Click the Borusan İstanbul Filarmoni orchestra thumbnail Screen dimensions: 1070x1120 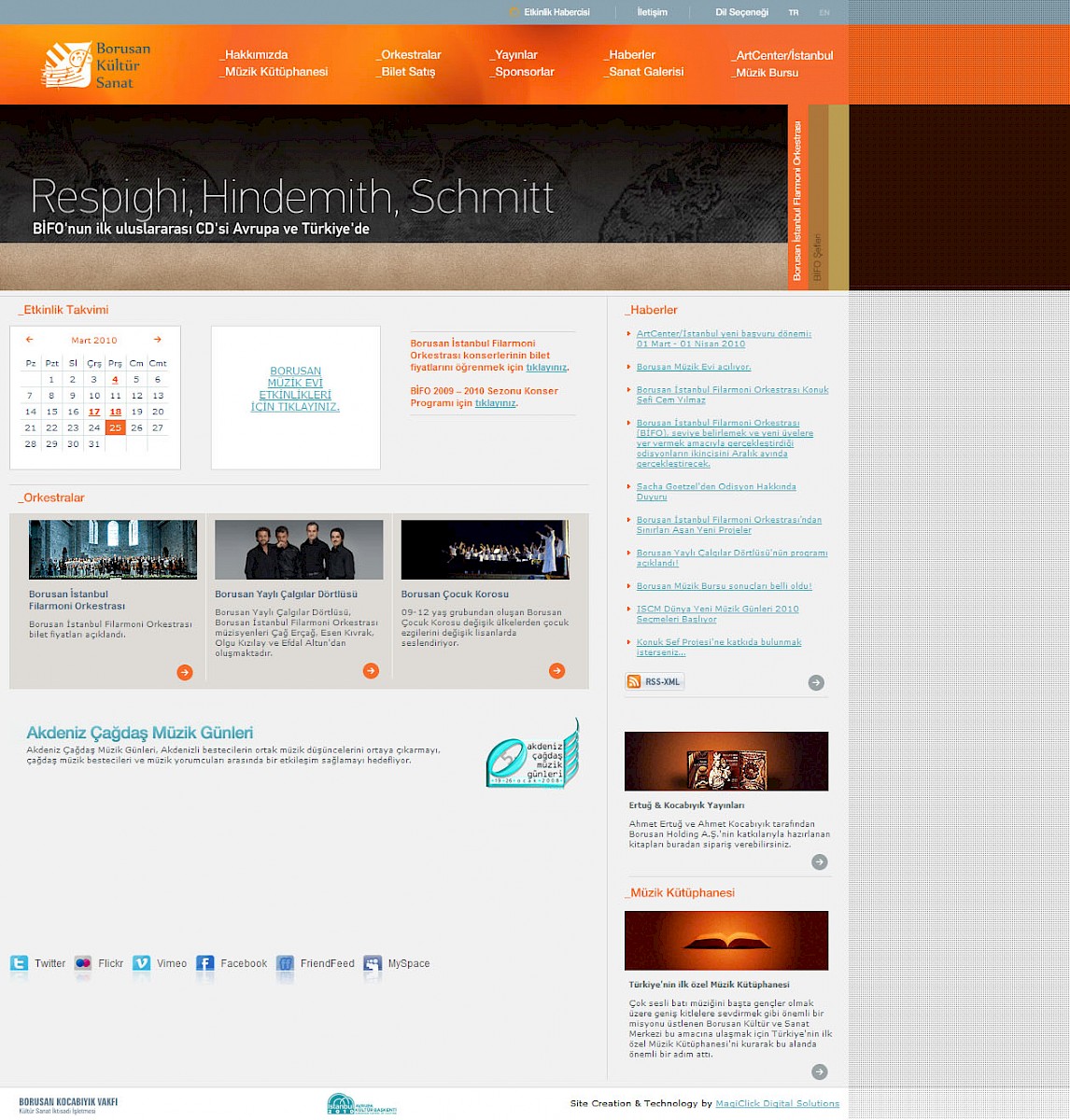(x=113, y=550)
